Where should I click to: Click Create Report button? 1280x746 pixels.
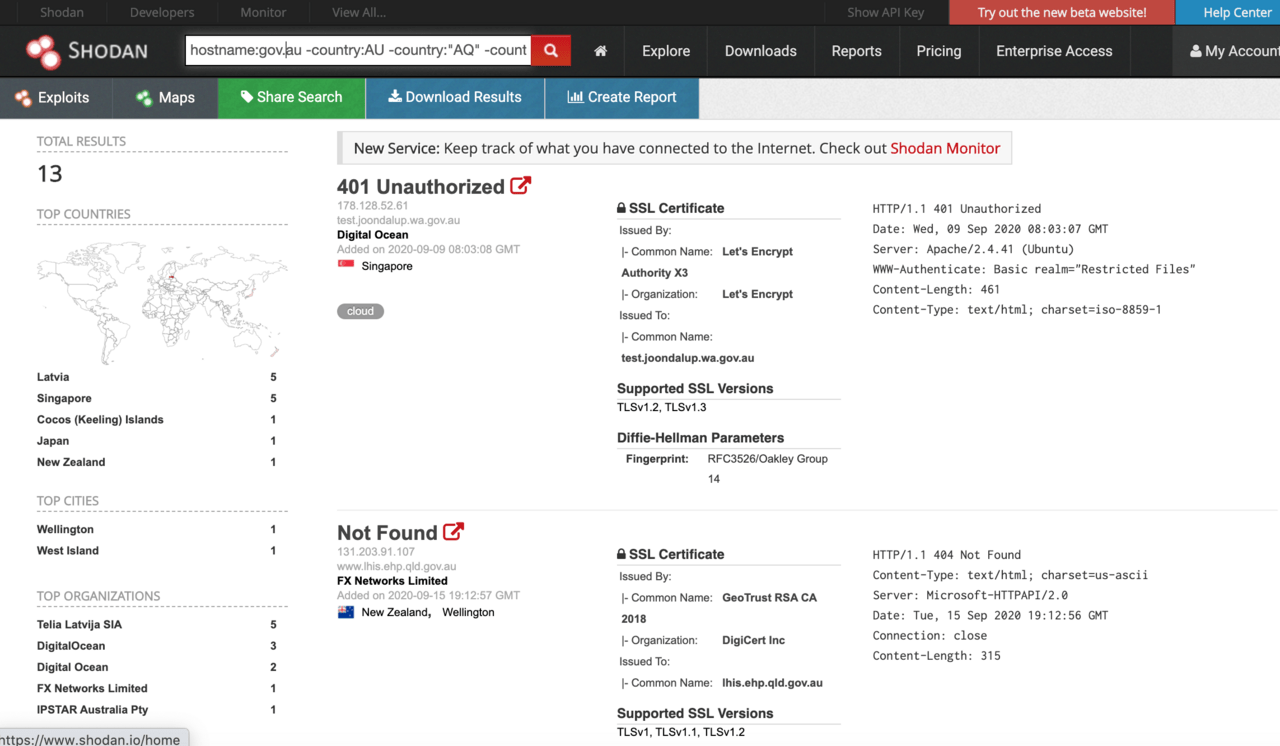click(622, 97)
